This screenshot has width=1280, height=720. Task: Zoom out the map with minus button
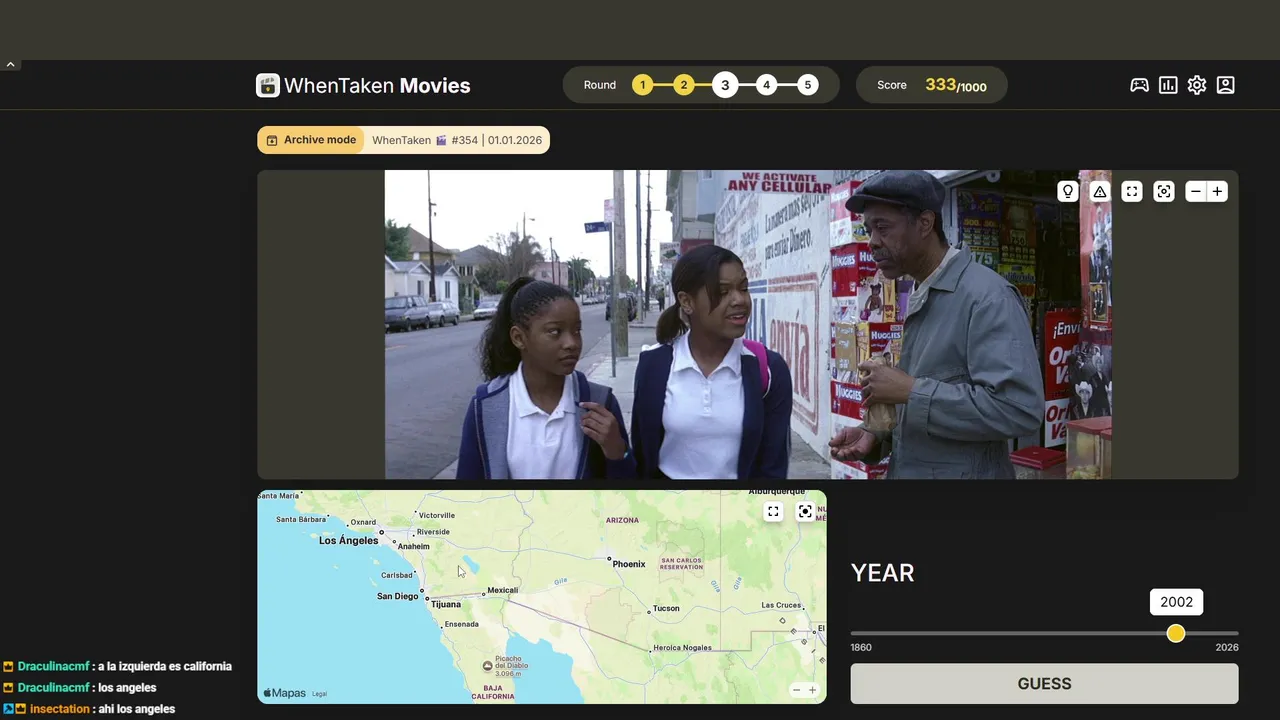tap(796, 690)
